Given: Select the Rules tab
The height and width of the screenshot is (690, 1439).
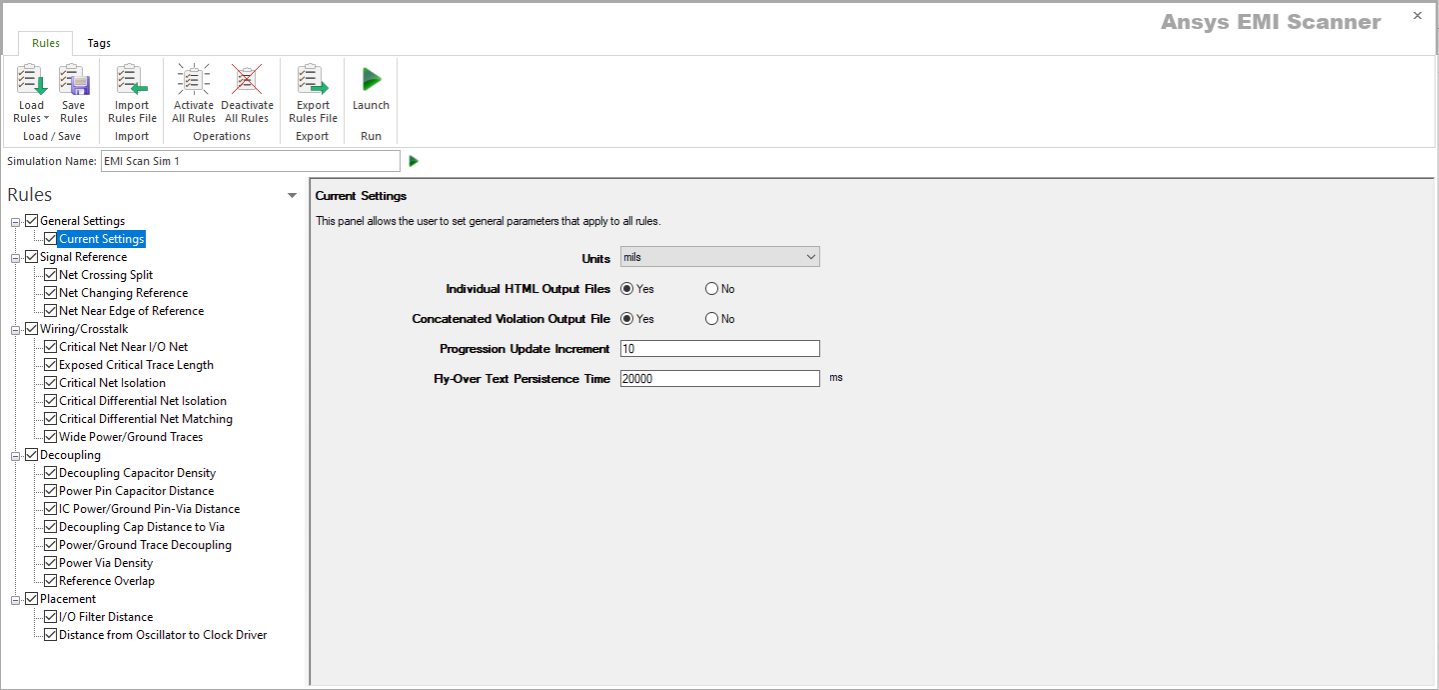Looking at the screenshot, I should (x=45, y=43).
